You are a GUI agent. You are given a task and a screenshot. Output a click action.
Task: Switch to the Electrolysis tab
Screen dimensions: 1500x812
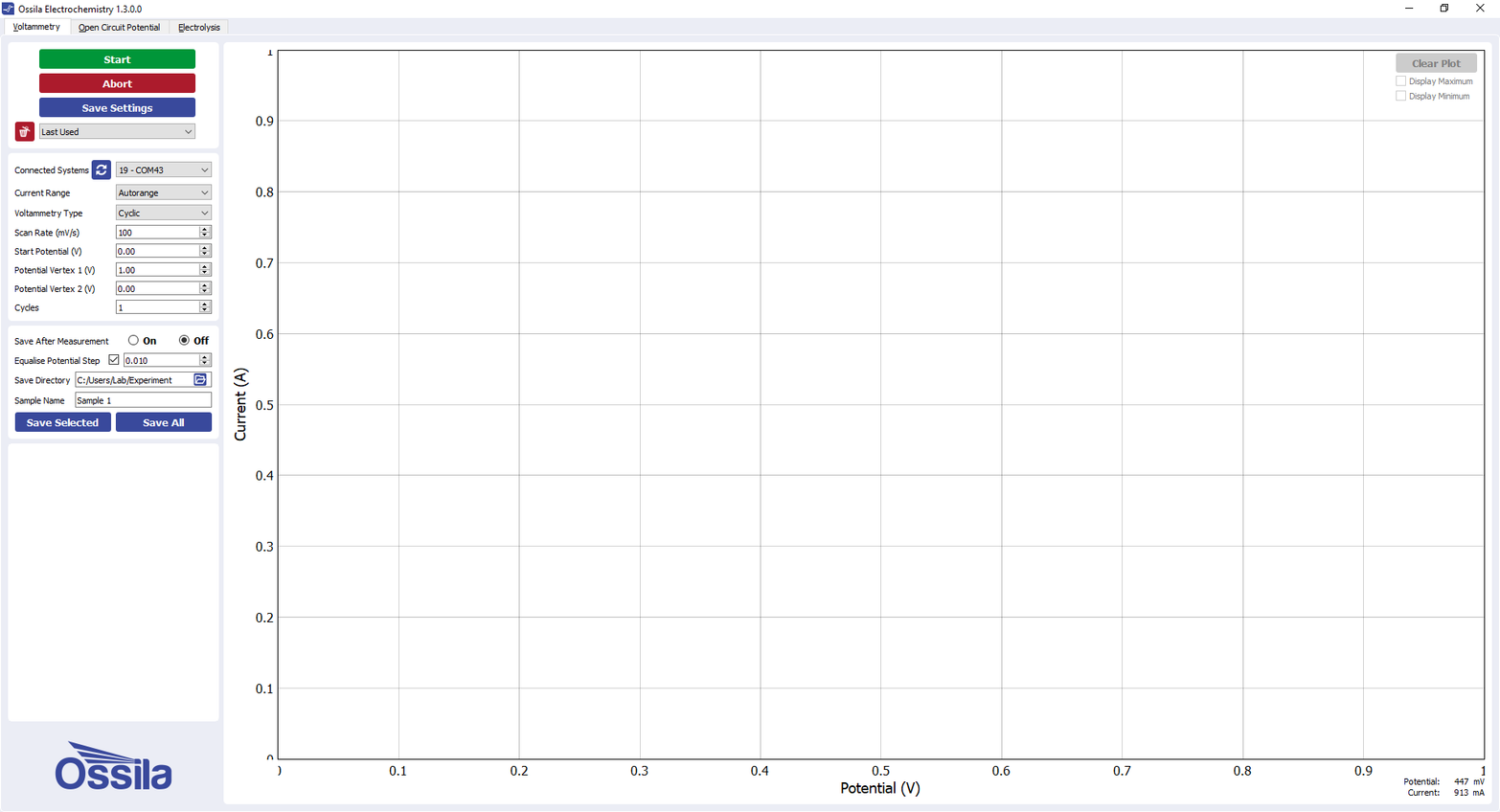[x=198, y=28]
